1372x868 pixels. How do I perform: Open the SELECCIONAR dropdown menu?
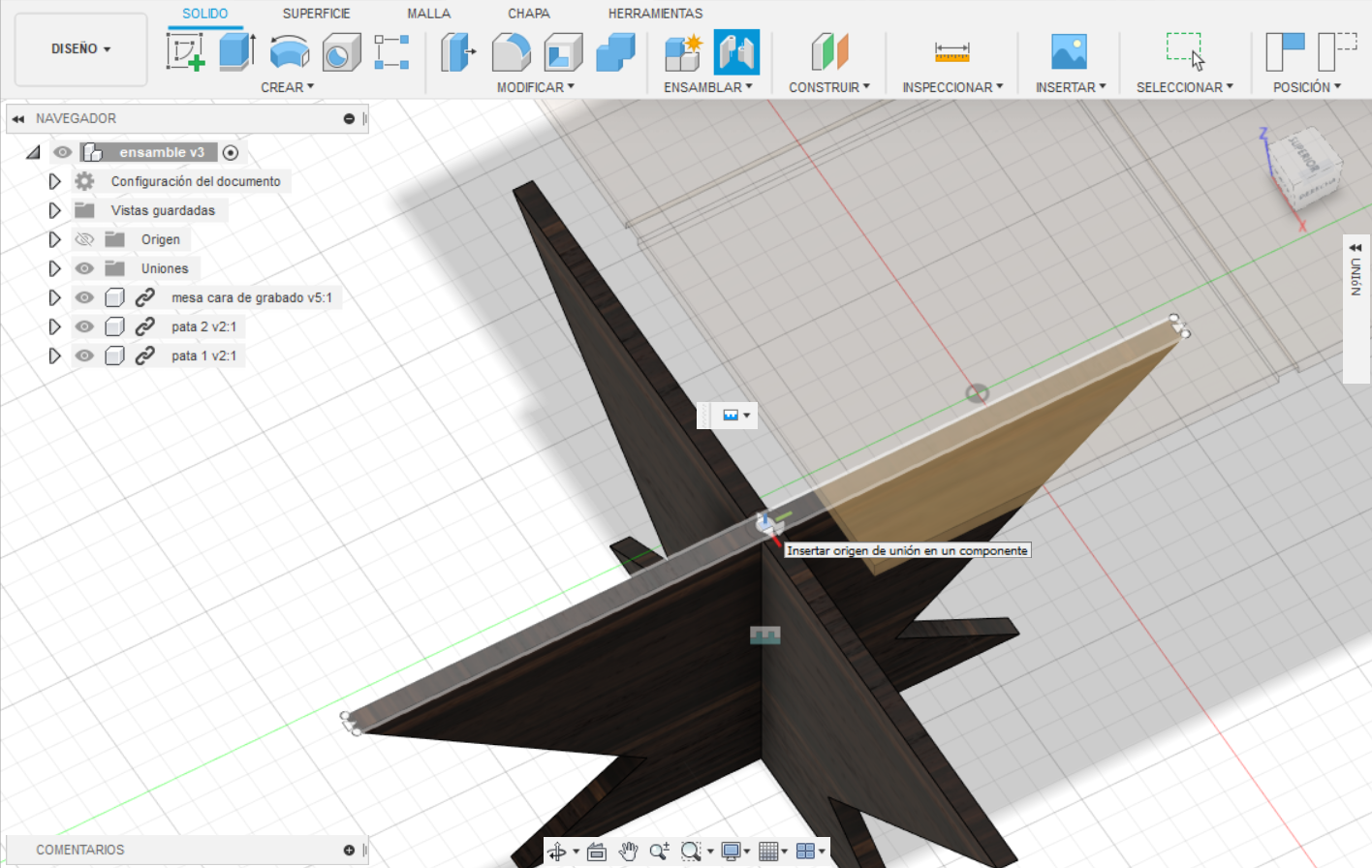pos(1185,87)
